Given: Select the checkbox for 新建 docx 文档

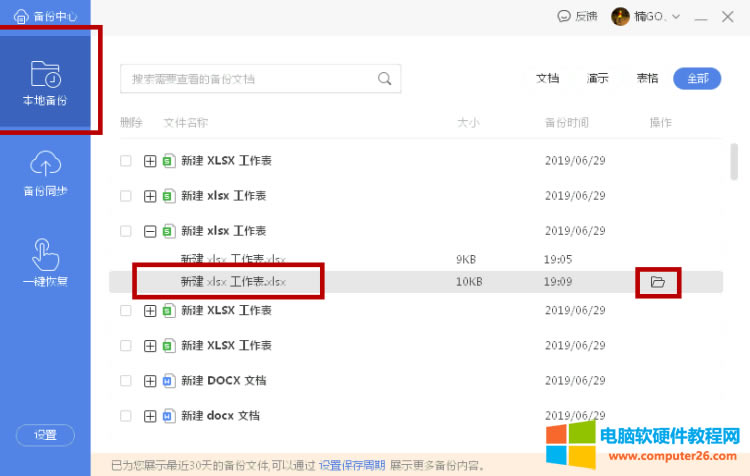Looking at the screenshot, I should (126, 416).
